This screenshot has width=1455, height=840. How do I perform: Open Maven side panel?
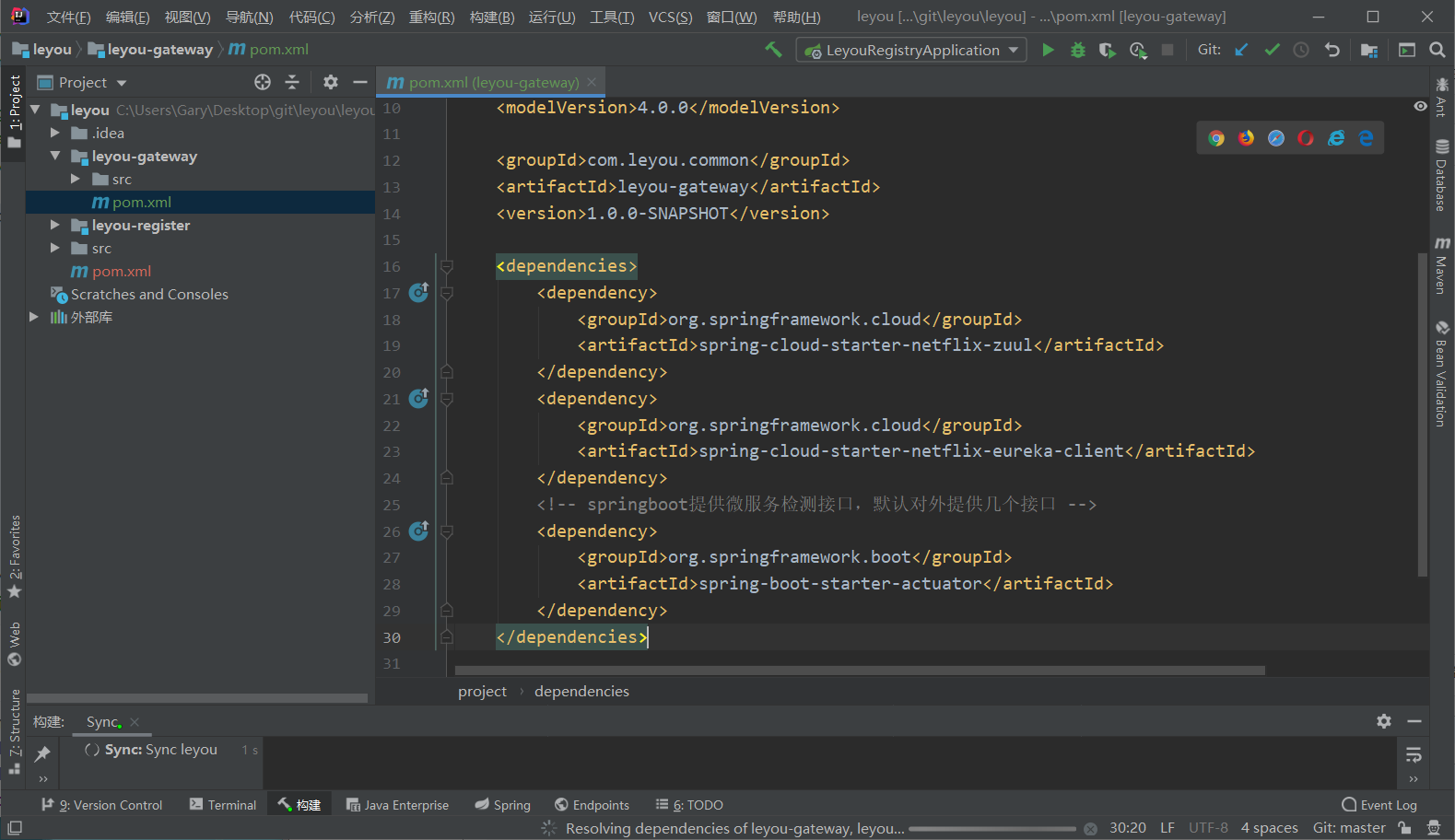(1442, 265)
